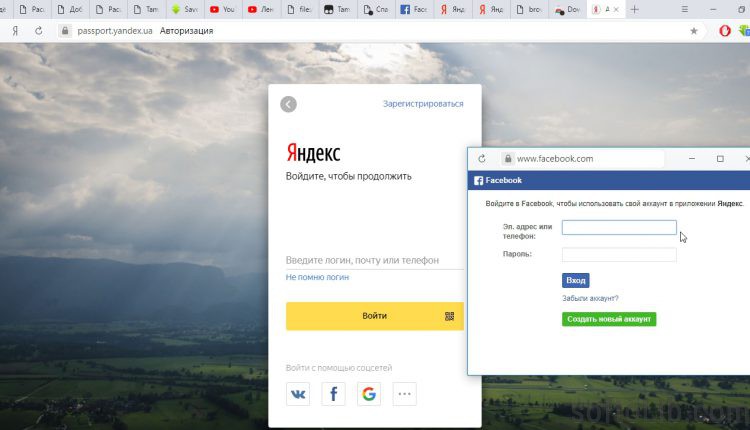Click lock icon in Facebook popup address bar

tap(508, 158)
